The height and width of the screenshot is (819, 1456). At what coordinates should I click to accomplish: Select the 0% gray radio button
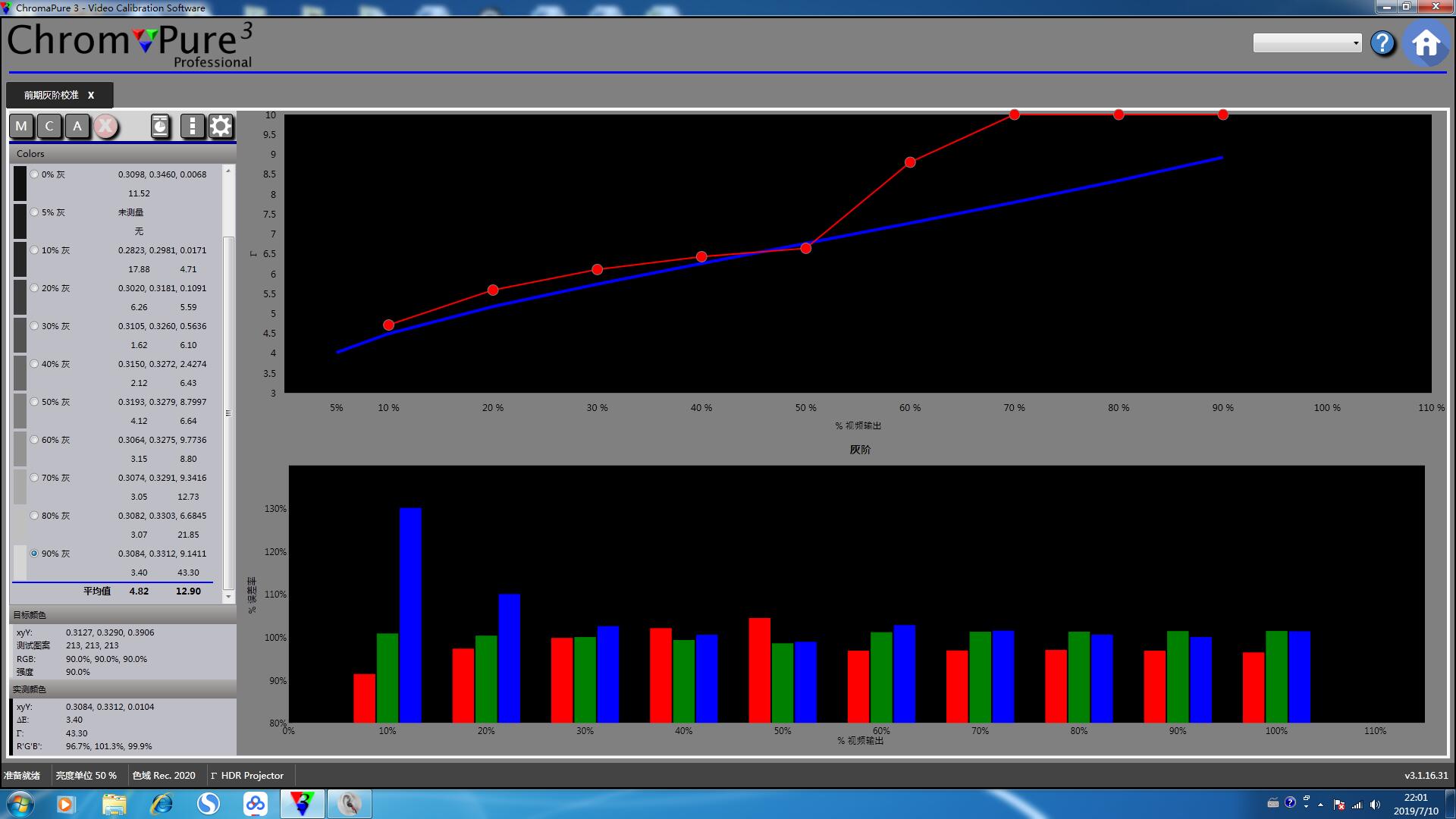pyautogui.click(x=34, y=174)
